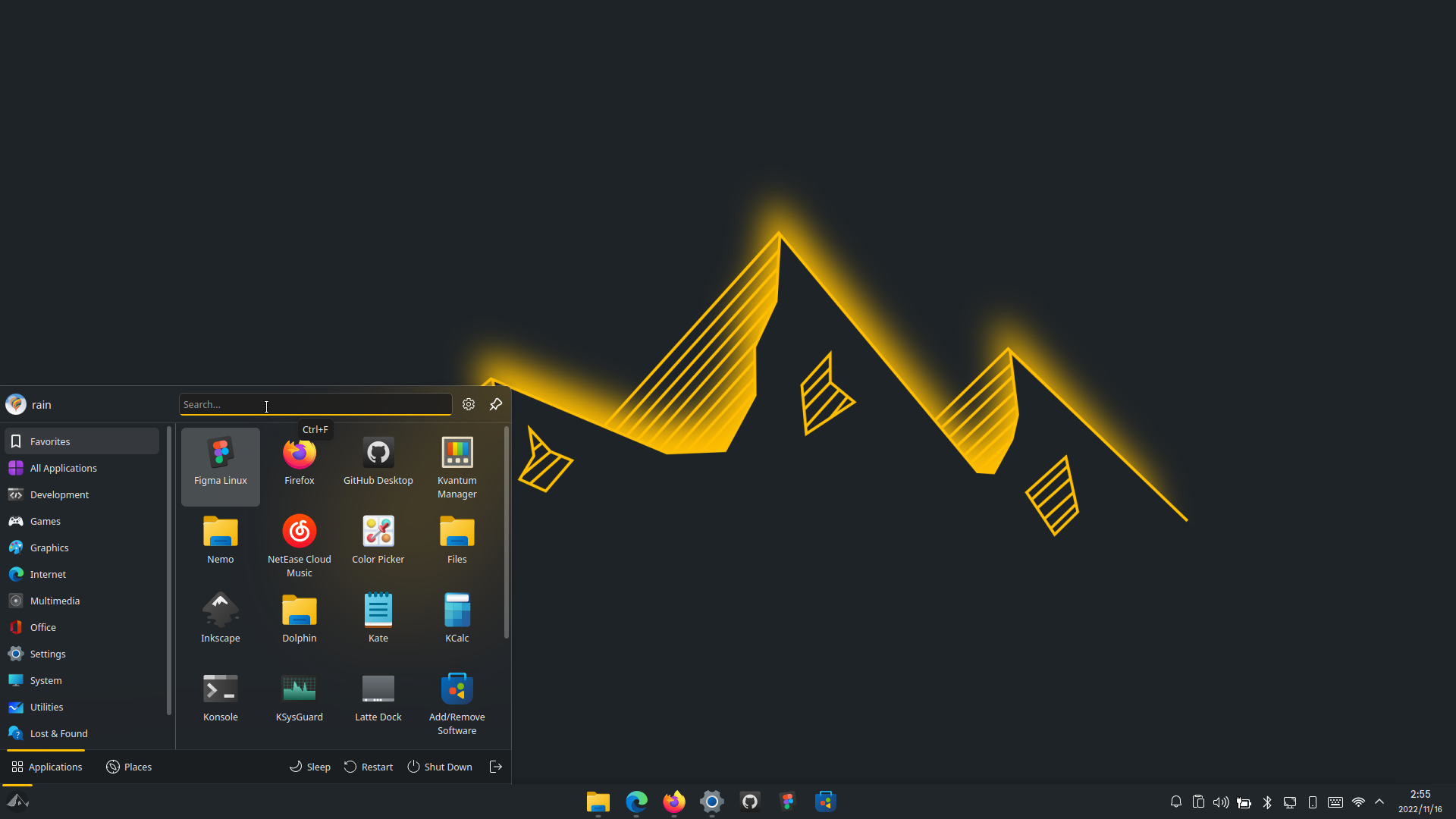
Task: Launch Figma Linux from favorites grid
Action: click(x=221, y=466)
